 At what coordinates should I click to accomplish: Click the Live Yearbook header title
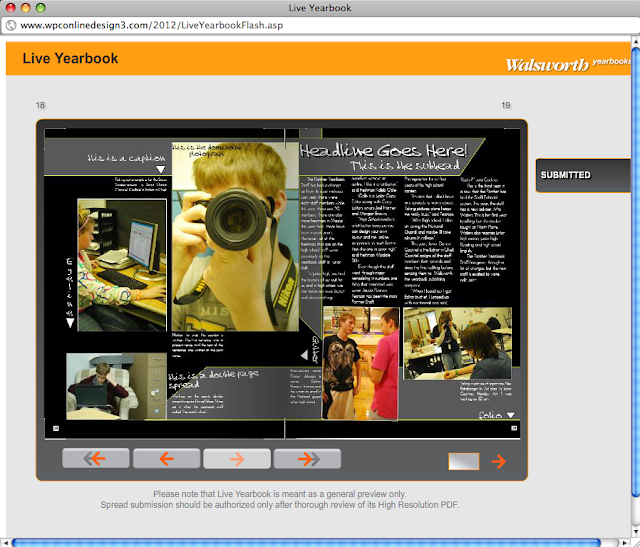click(x=70, y=58)
